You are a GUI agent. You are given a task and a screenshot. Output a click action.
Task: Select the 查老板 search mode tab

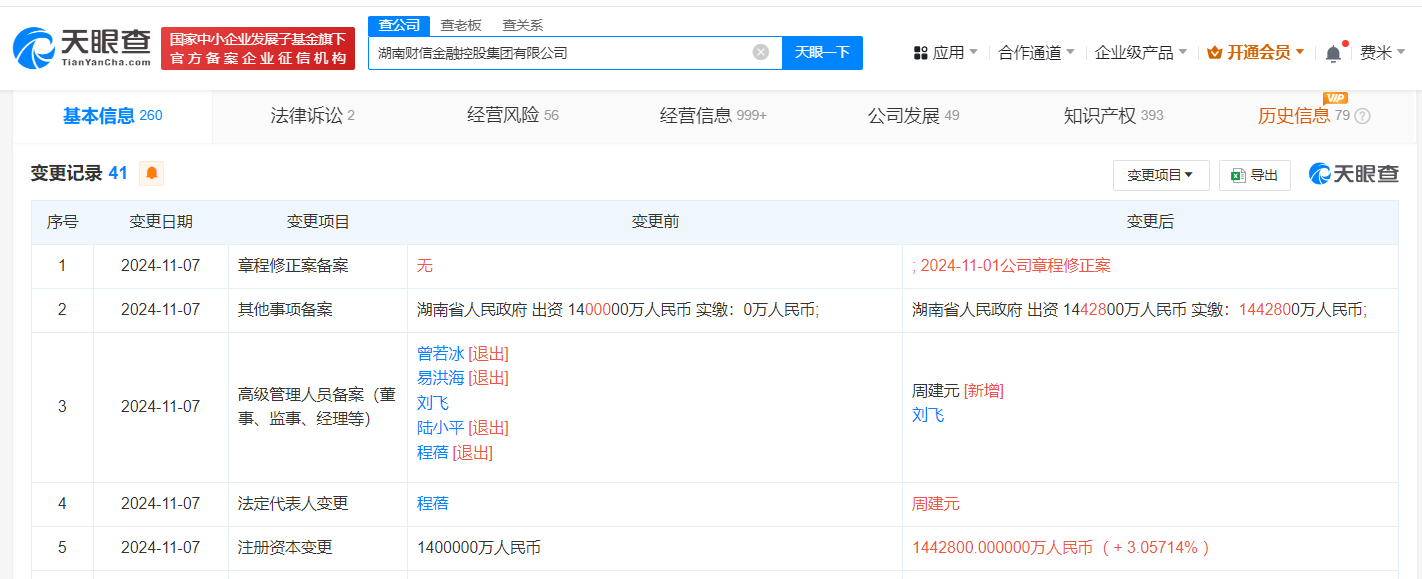point(461,25)
